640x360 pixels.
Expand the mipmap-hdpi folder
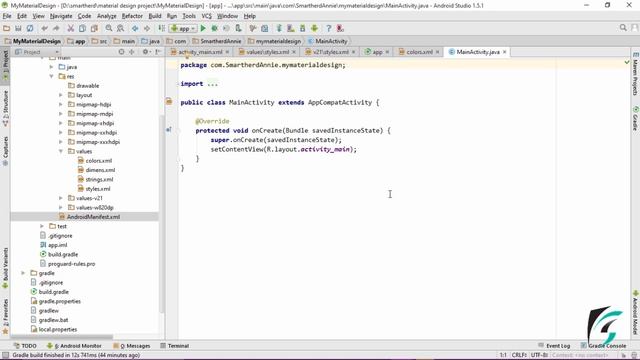point(61,104)
